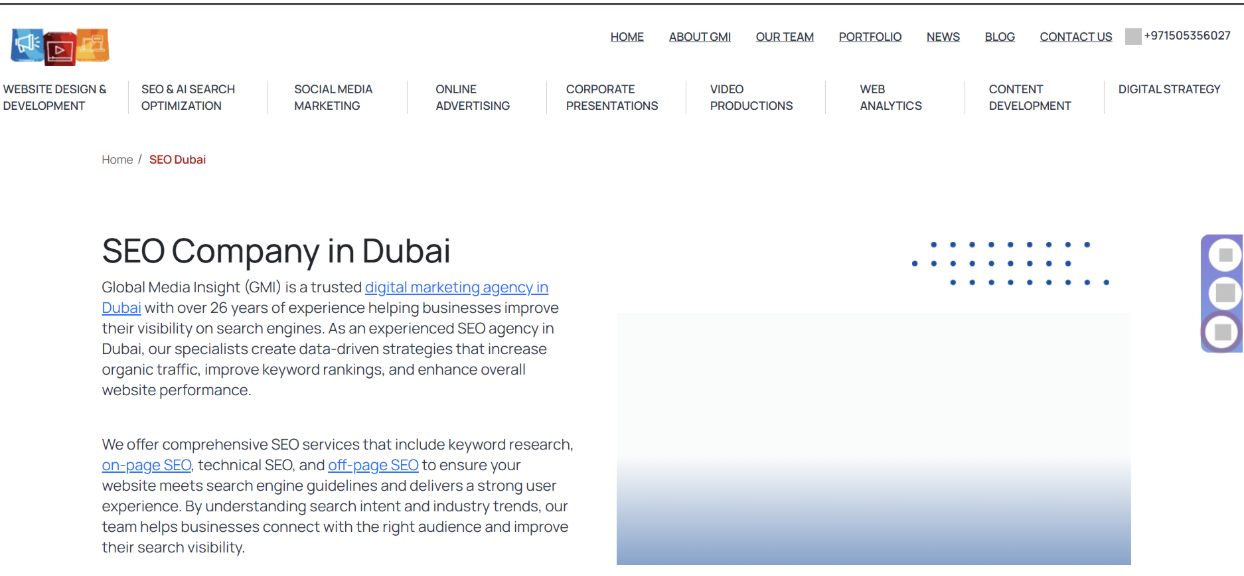Open Website Design & Development services

coord(55,97)
